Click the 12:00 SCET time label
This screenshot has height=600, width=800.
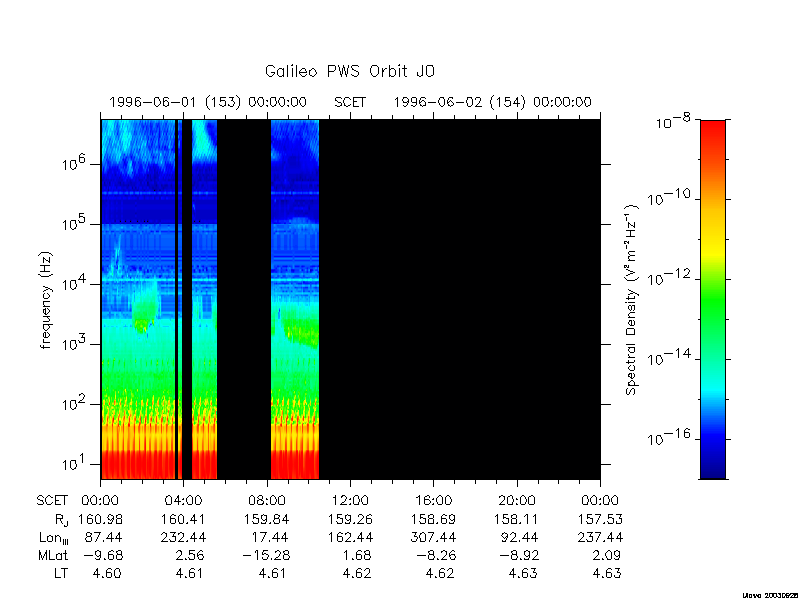click(351, 501)
